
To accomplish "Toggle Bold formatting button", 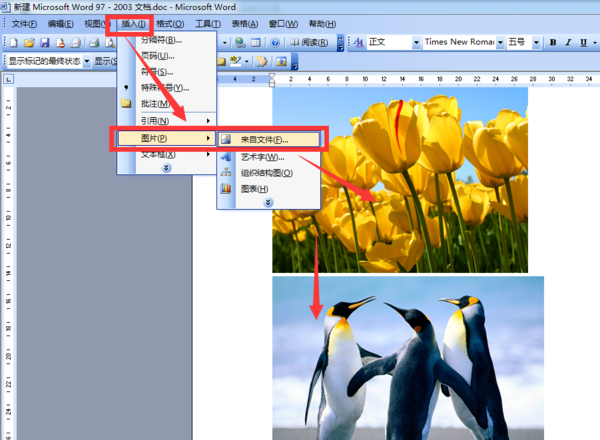I will click(553, 42).
